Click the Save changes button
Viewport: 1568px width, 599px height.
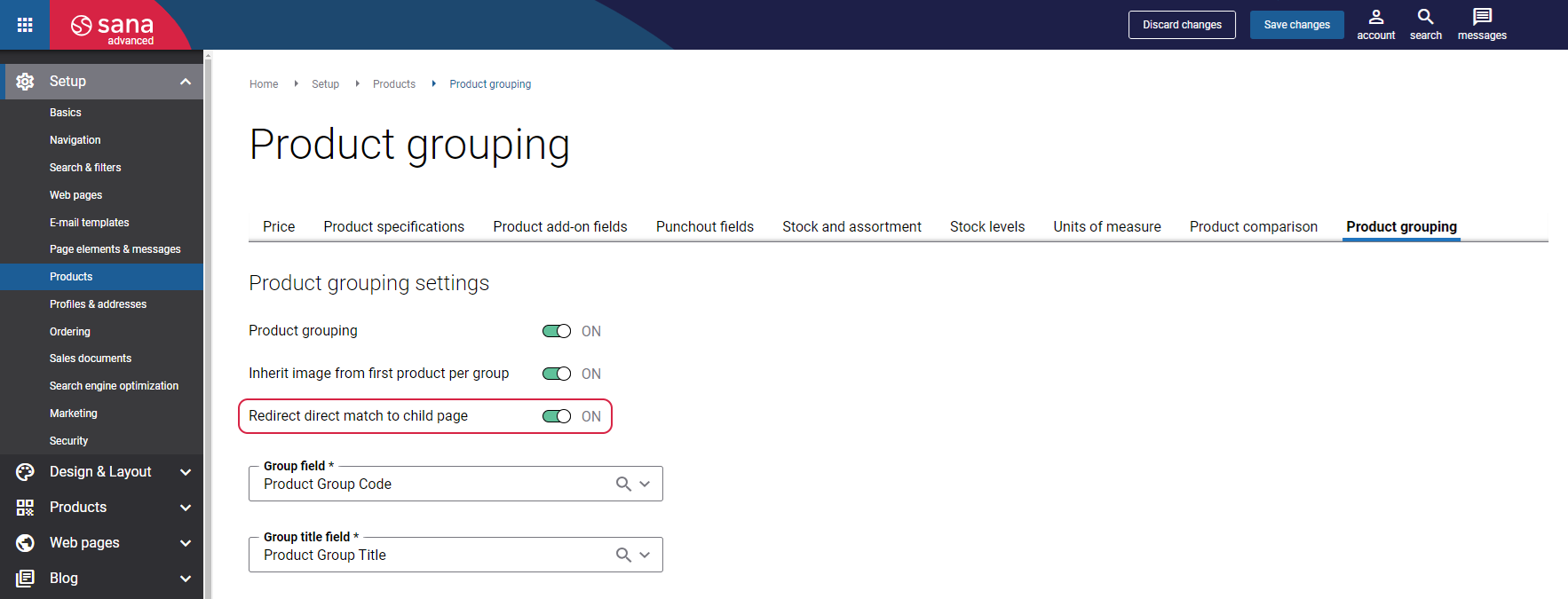(1296, 25)
